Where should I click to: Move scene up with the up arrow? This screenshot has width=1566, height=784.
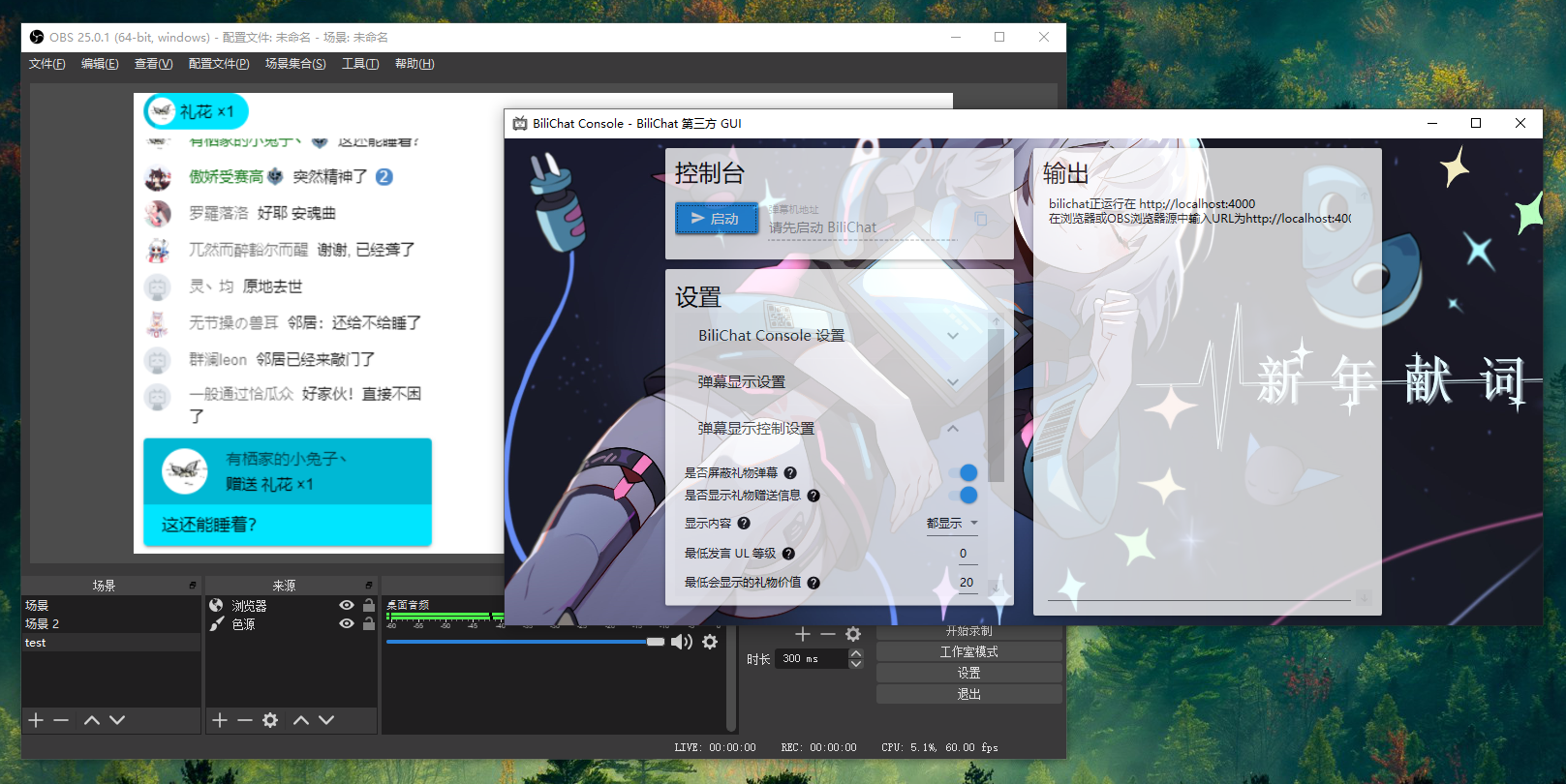(92, 720)
